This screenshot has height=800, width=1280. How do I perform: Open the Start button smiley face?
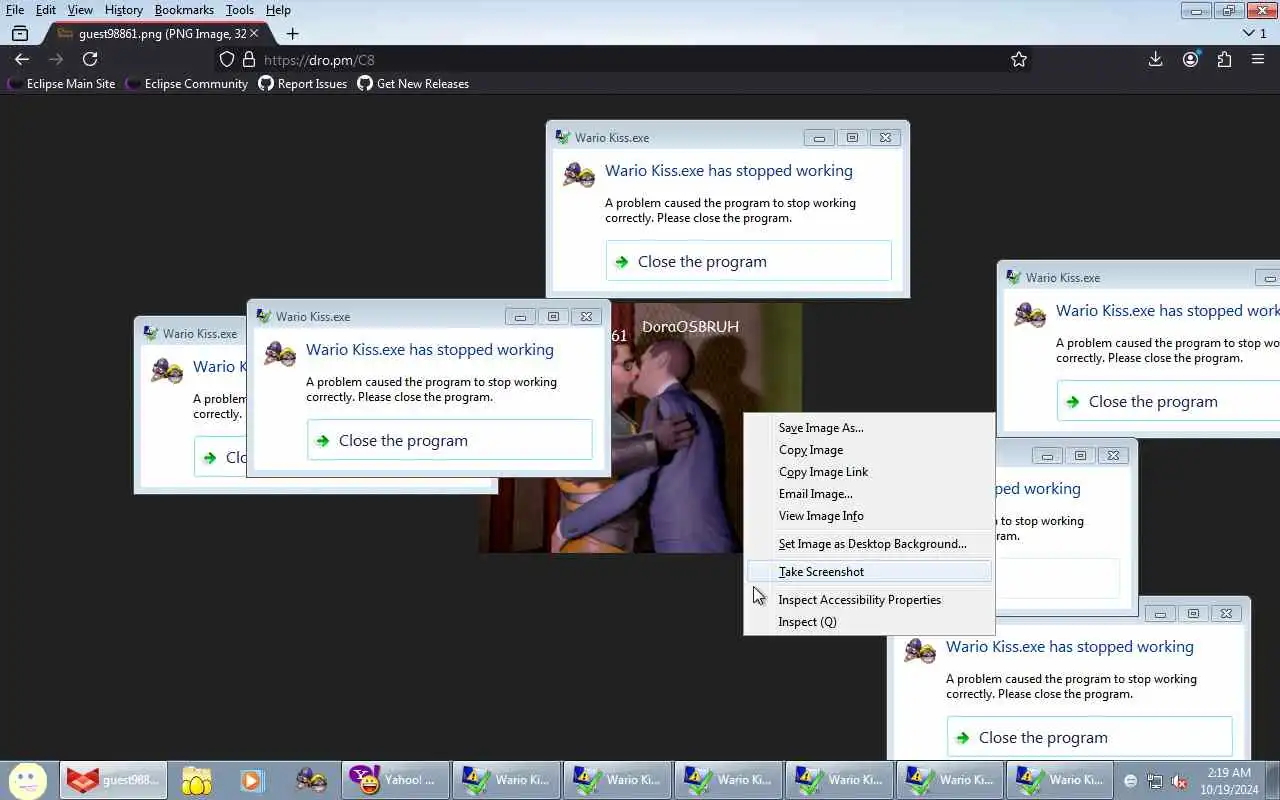click(x=28, y=780)
